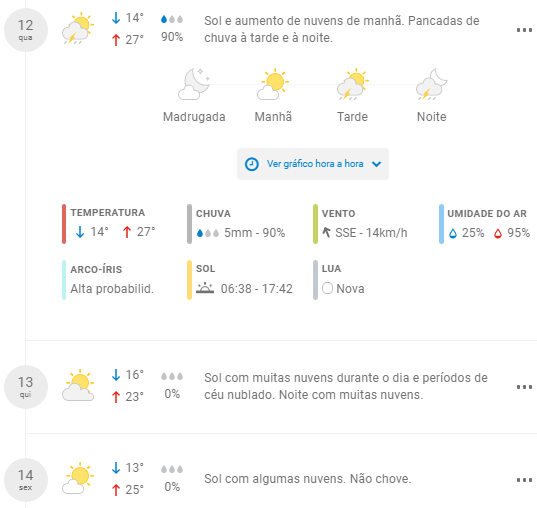Click the new moon icon beside Nova
The image size is (537, 508).
pyautogui.click(x=327, y=288)
